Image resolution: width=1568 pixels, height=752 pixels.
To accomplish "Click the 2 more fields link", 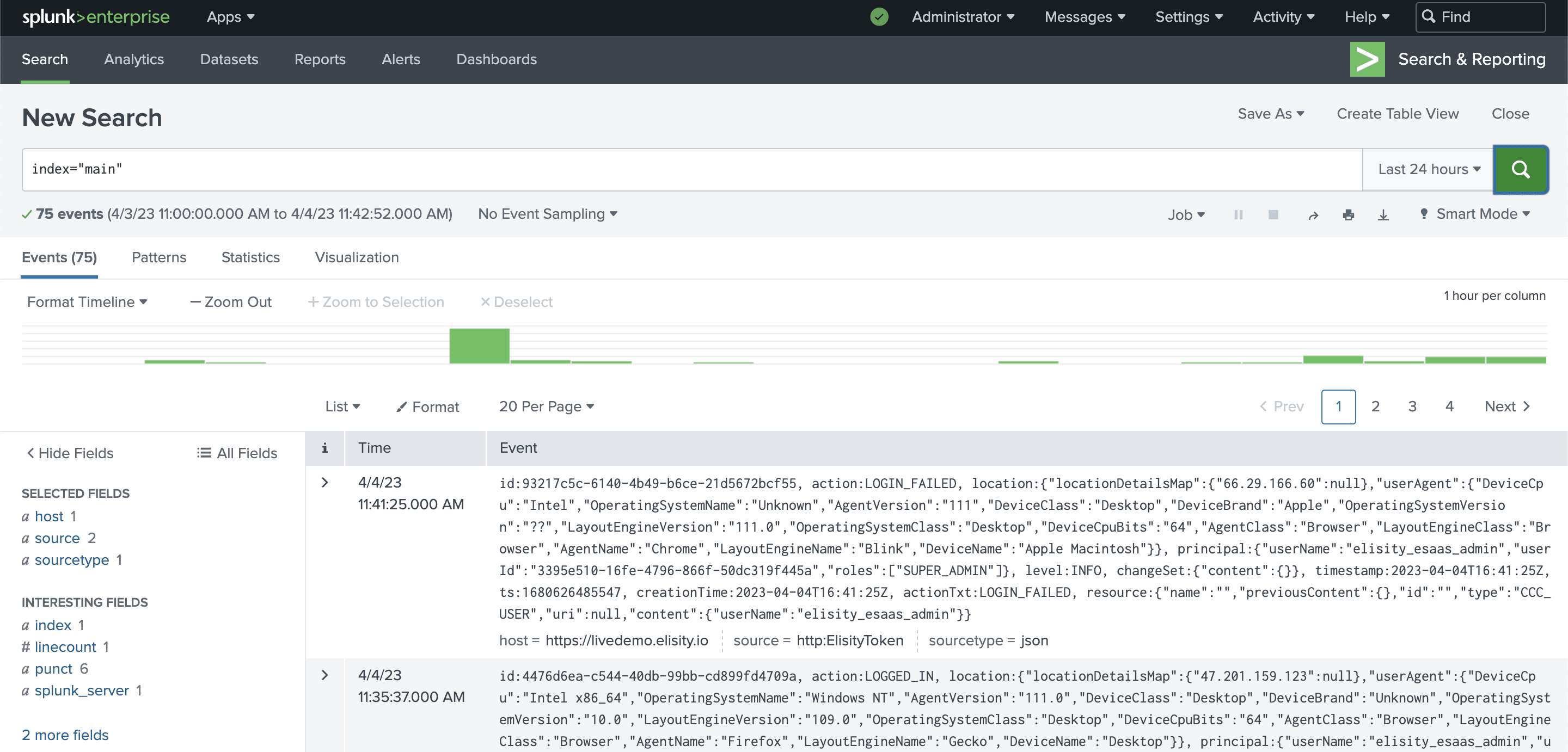I will click(65, 735).
